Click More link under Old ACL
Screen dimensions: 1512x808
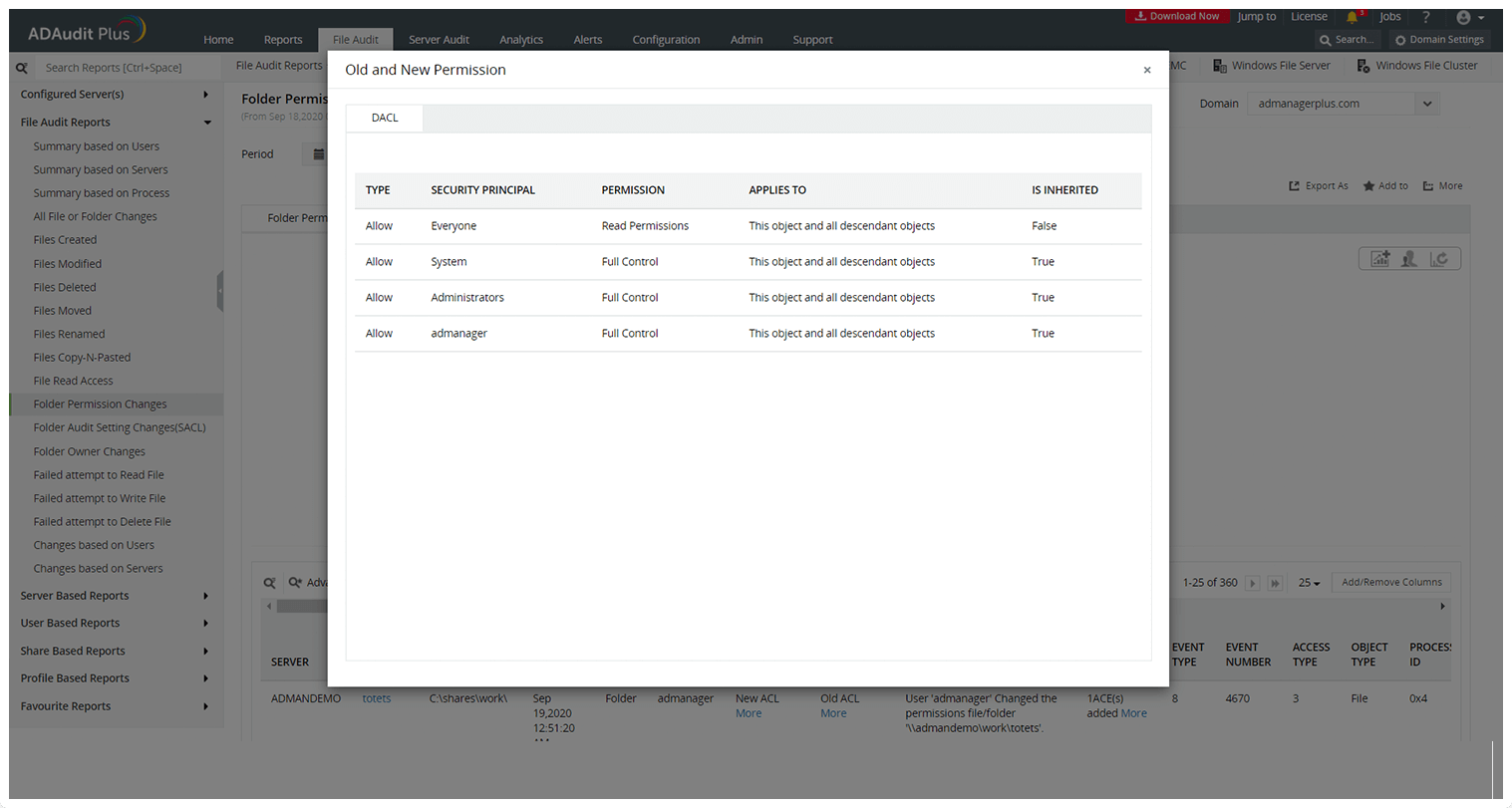[833, 713]
